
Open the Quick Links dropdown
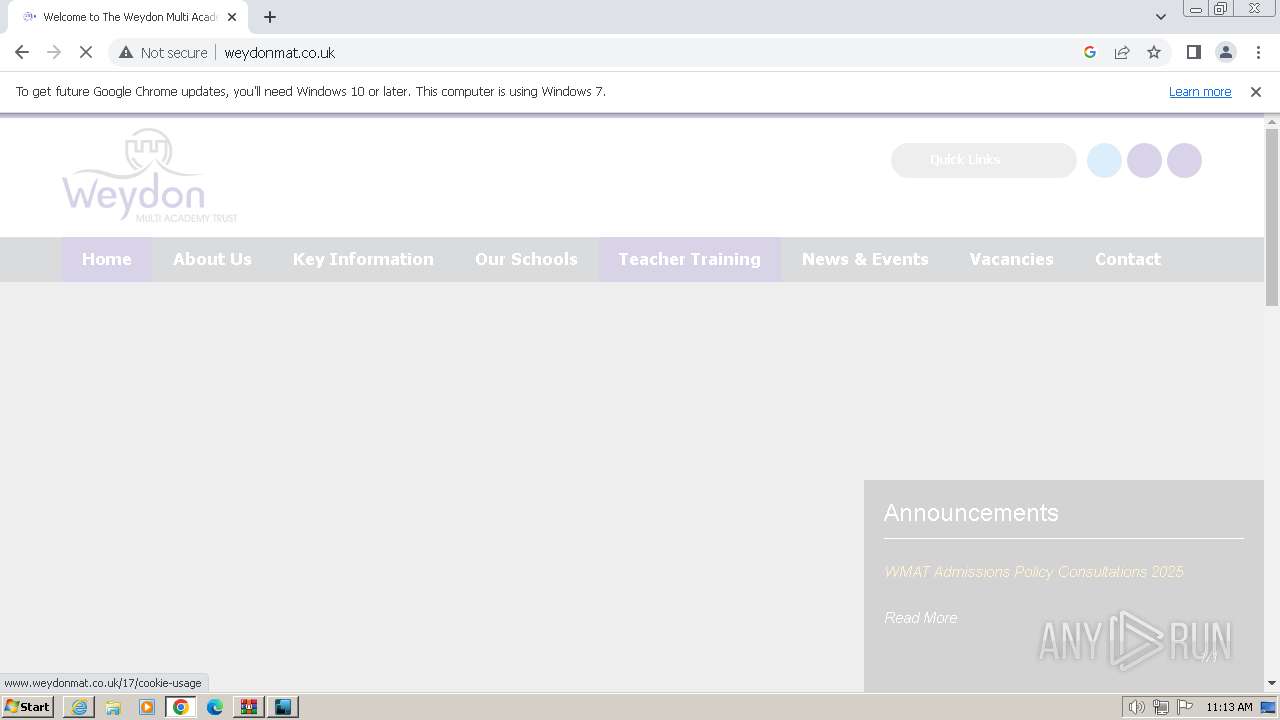(x=984, y=160)
